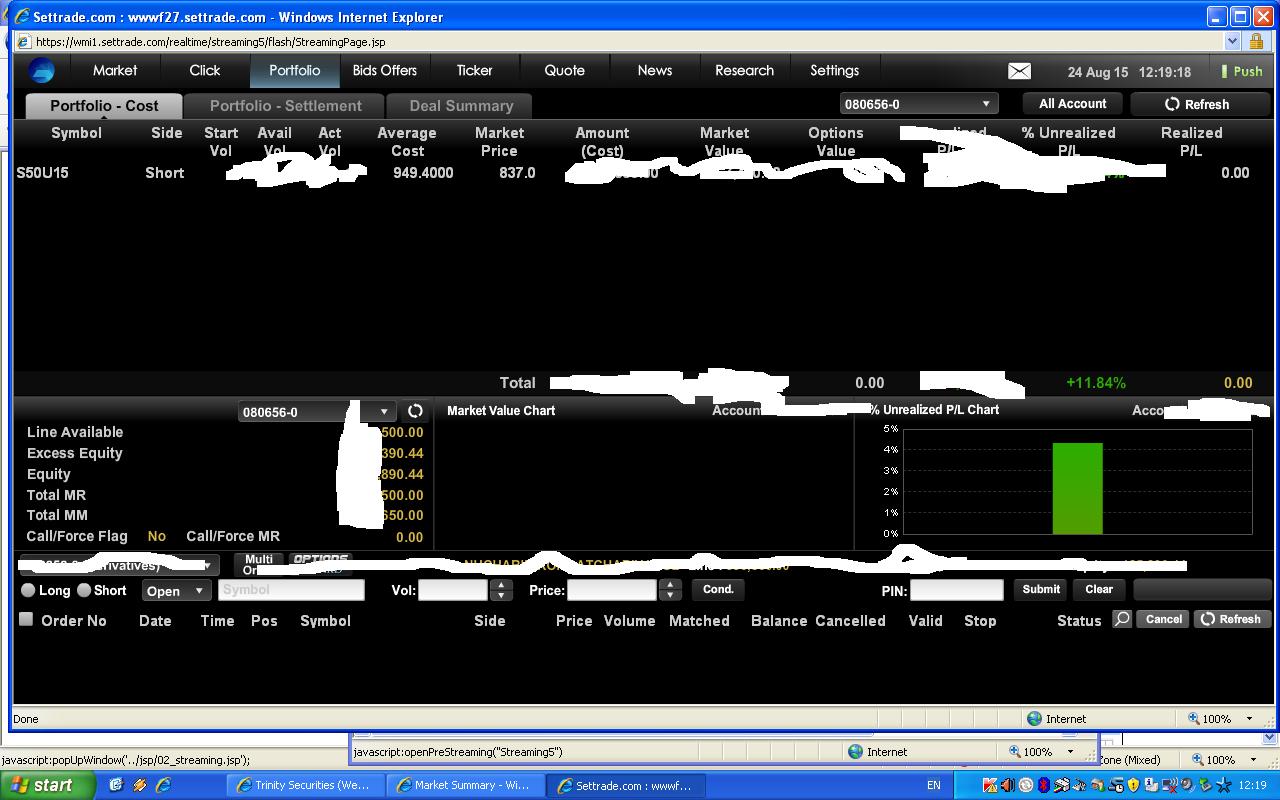Click the Price input field

pyautogui.click(x=612, y=590)
